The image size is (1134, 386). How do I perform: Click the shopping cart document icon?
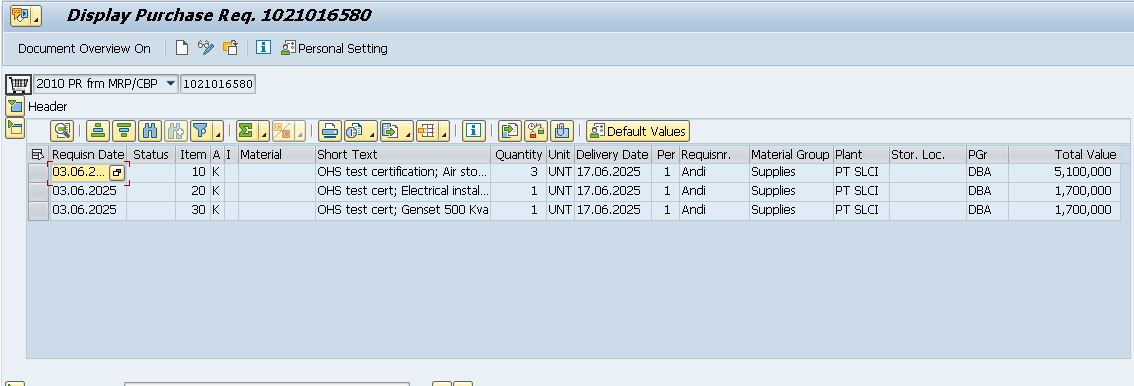point(19,84)
